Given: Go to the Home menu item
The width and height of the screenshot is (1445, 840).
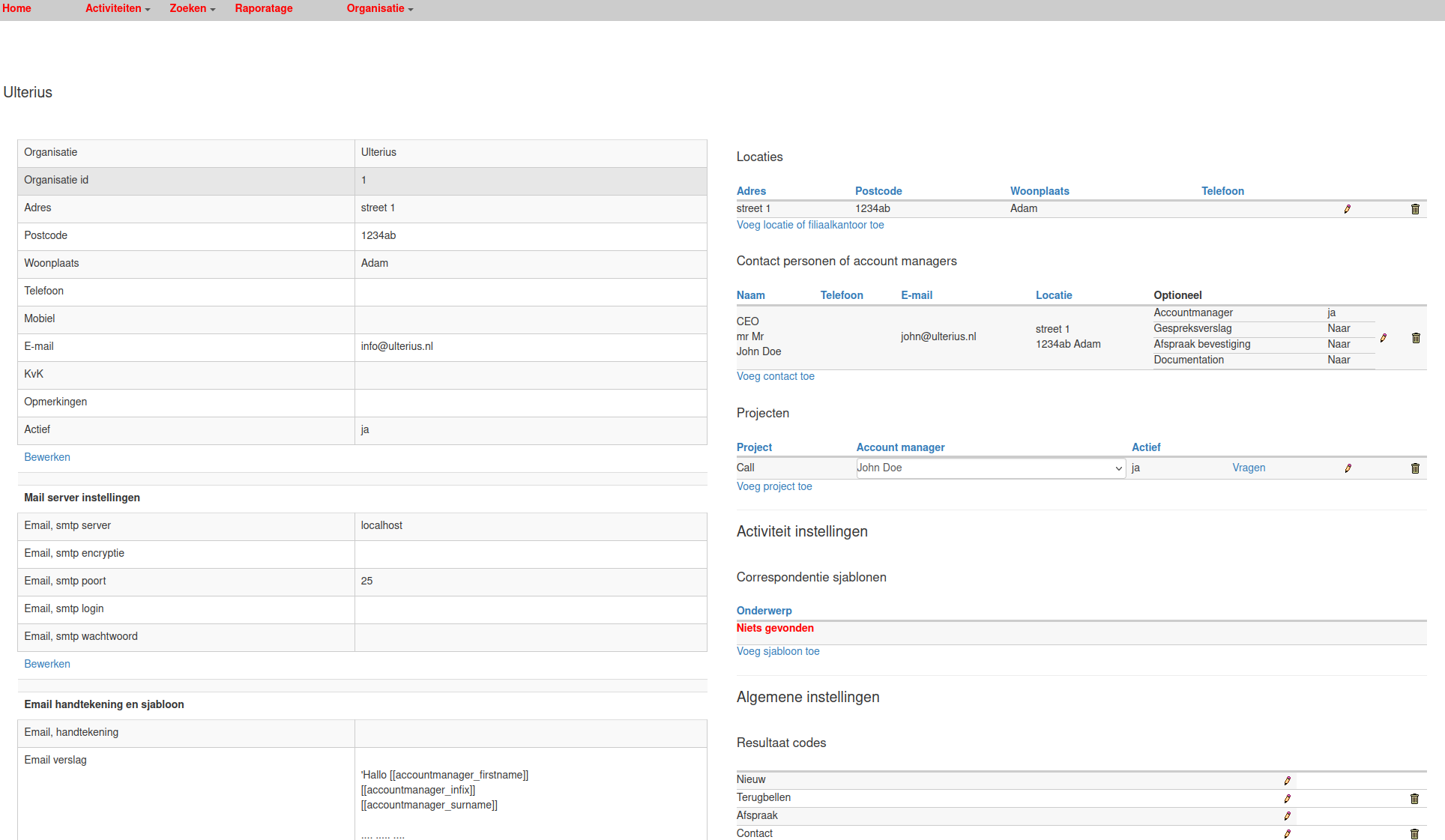Looking at the screenshot, I should point(16,9).
